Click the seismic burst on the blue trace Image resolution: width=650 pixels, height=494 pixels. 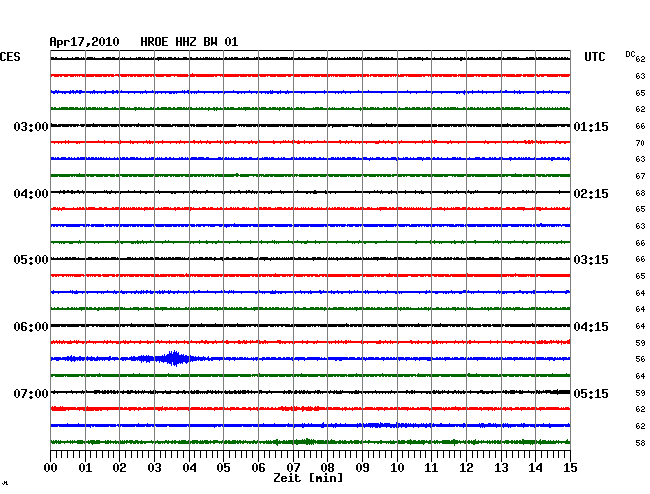(x=174, y=358)
